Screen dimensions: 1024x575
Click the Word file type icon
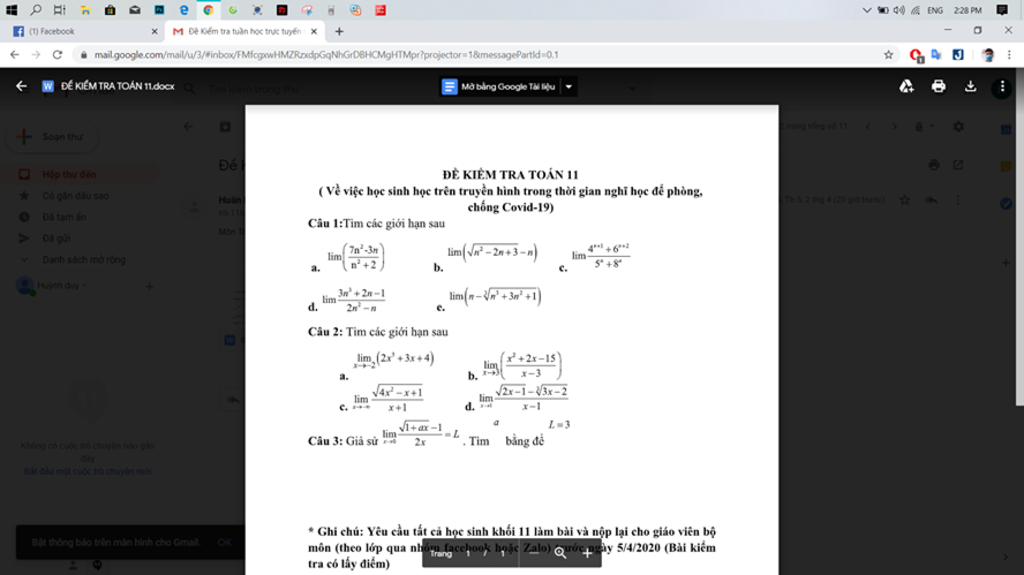48,86
